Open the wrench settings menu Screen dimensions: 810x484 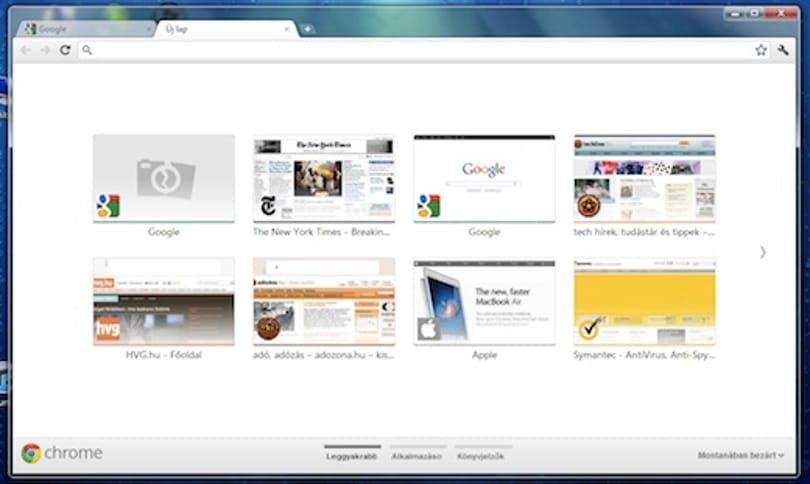(x=783, y=50)
